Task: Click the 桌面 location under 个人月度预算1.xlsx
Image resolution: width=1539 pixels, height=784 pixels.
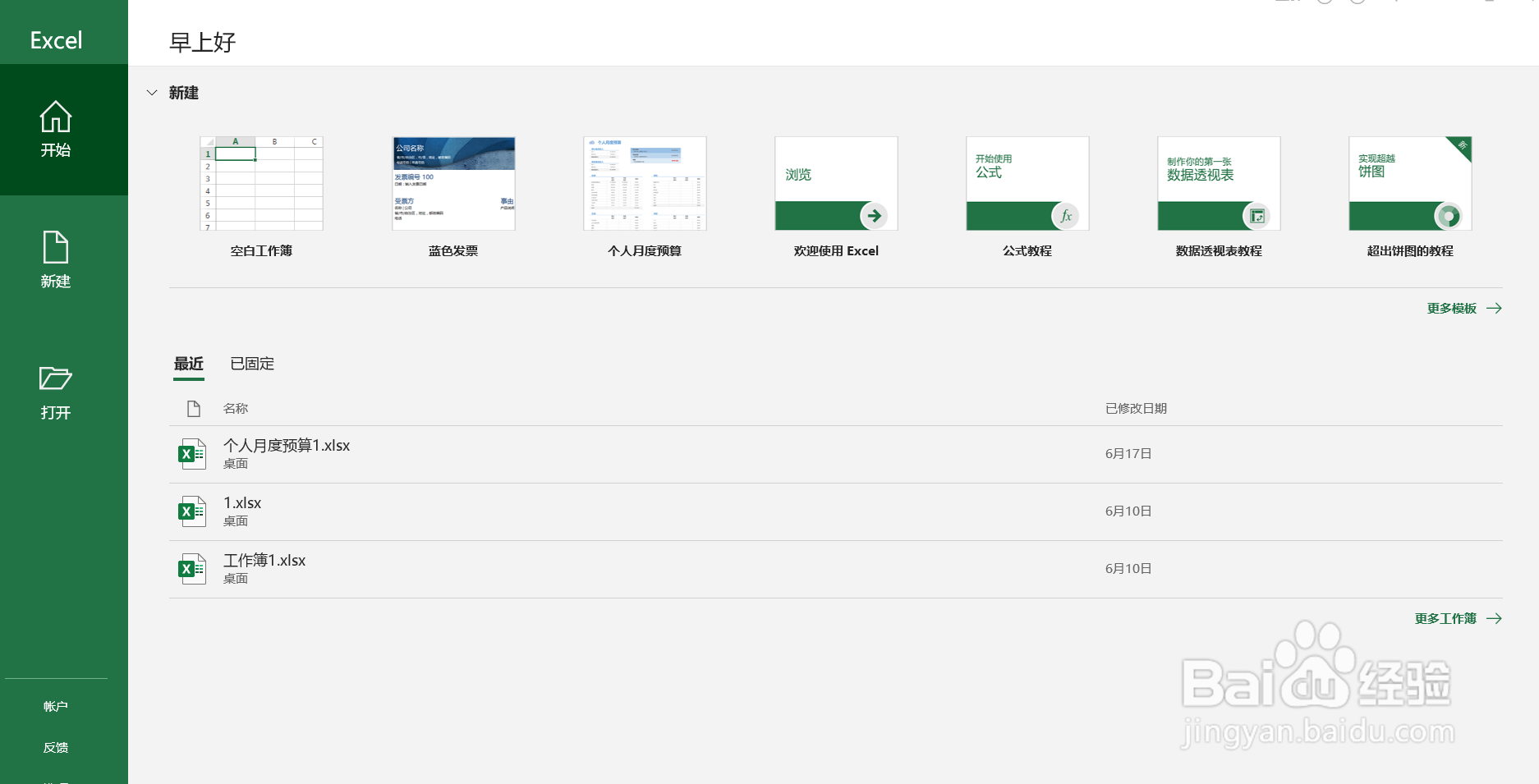Action: pos(236,464)
